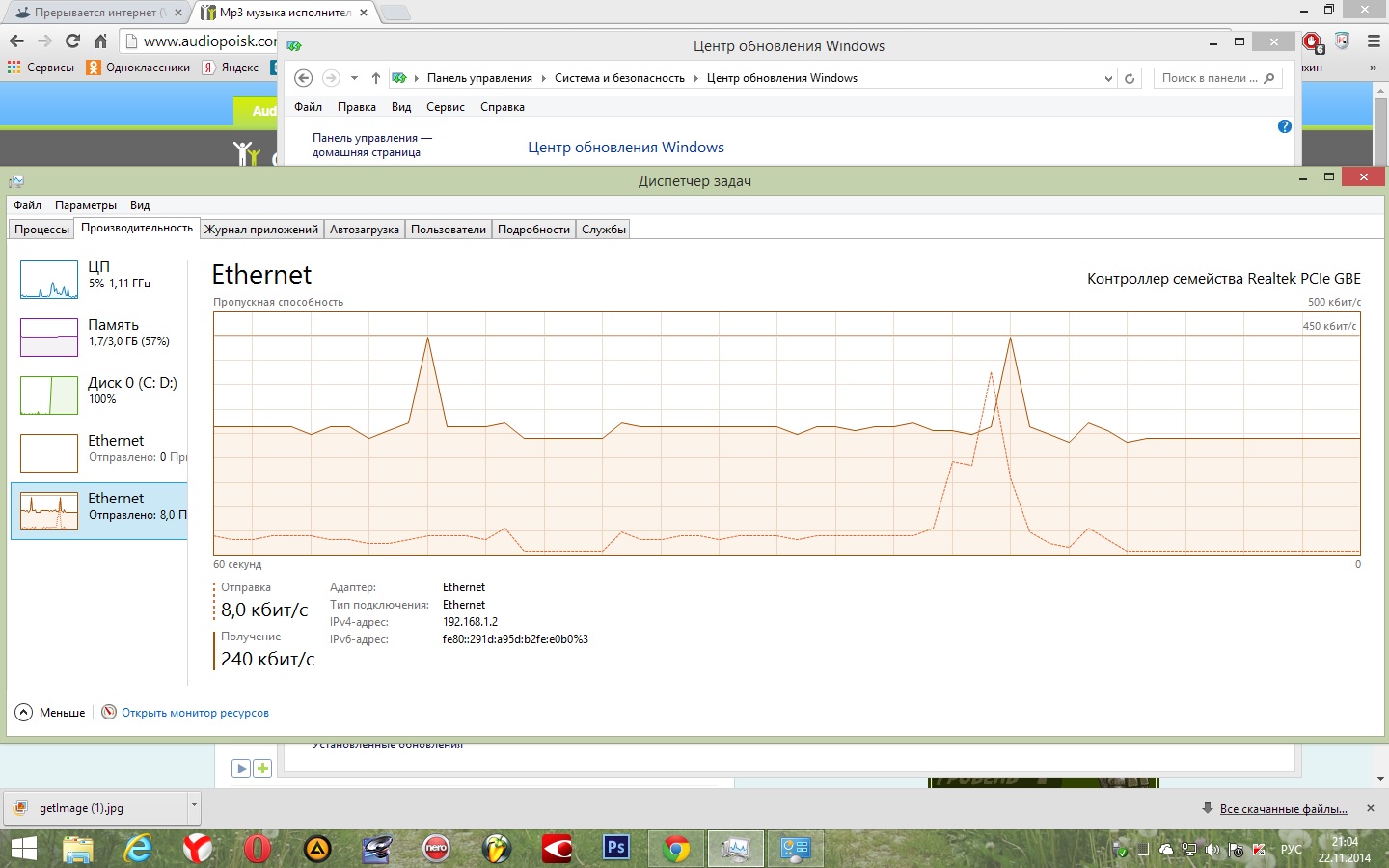The height and width of the screenshot is (868, 1389).
Task: Launch Internet Explorer from the taskbar
Action: [x=138, y=848]
